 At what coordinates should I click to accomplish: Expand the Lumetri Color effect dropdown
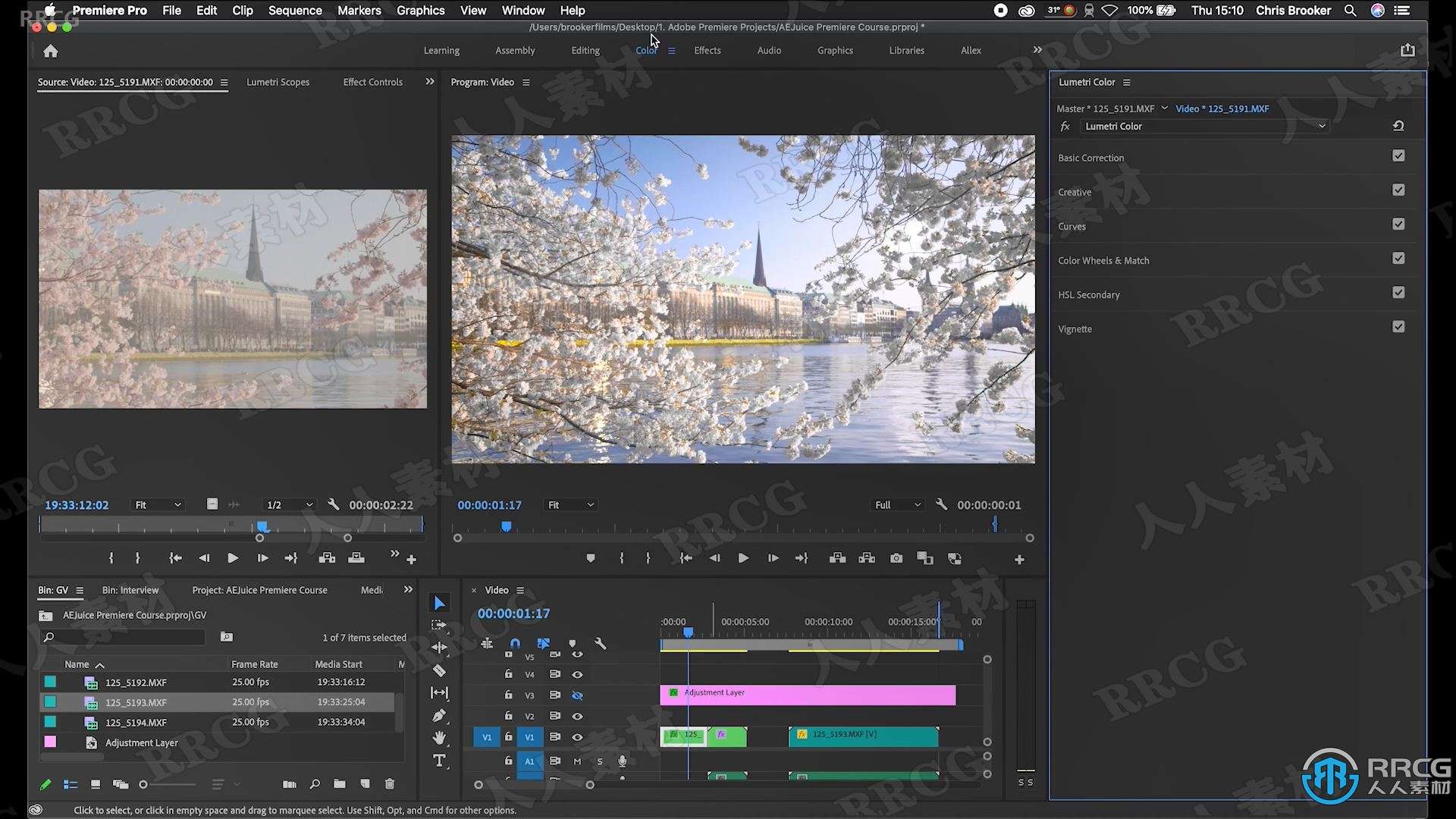pos(1322,126)
